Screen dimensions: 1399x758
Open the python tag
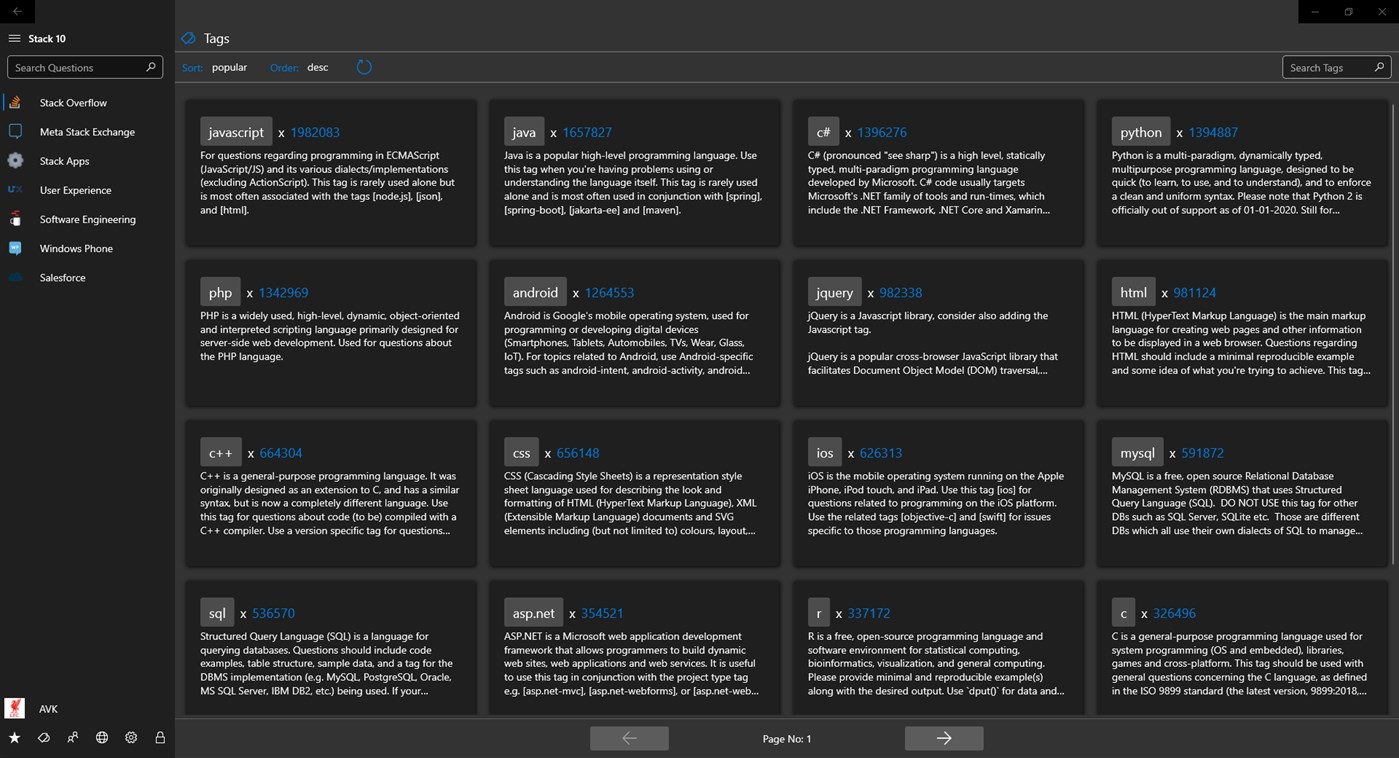click(x=1141, y=132)
